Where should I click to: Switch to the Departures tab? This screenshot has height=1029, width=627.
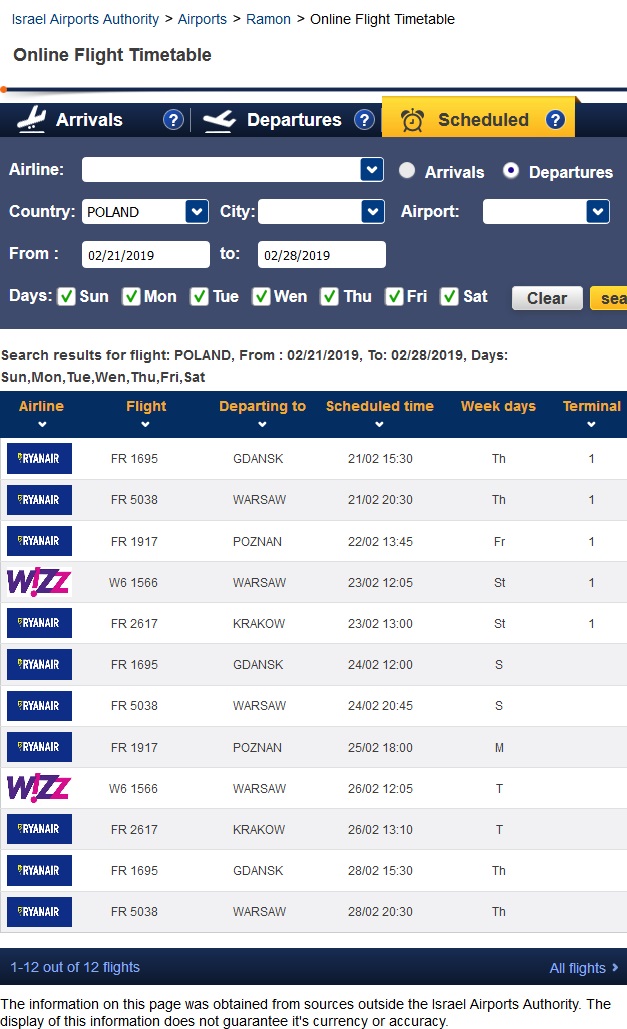[x=294, y=120]
